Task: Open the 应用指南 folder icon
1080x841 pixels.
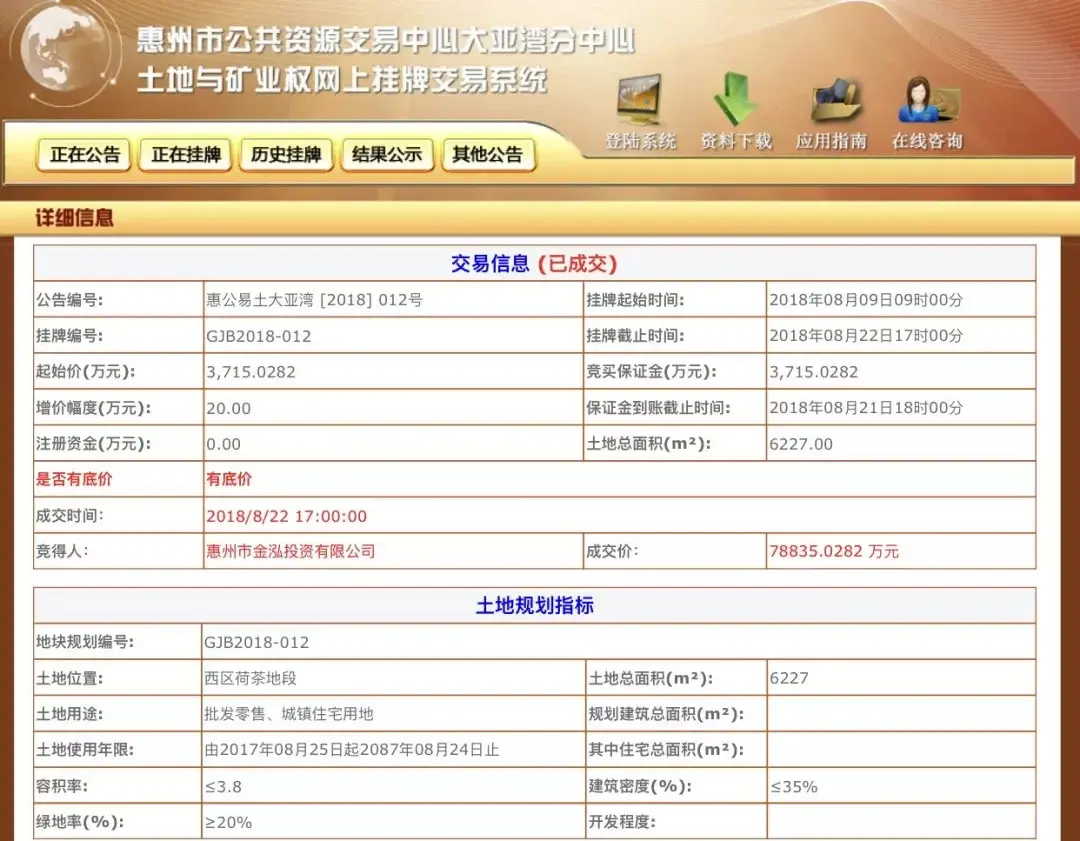Action: [x=835, y=101]
